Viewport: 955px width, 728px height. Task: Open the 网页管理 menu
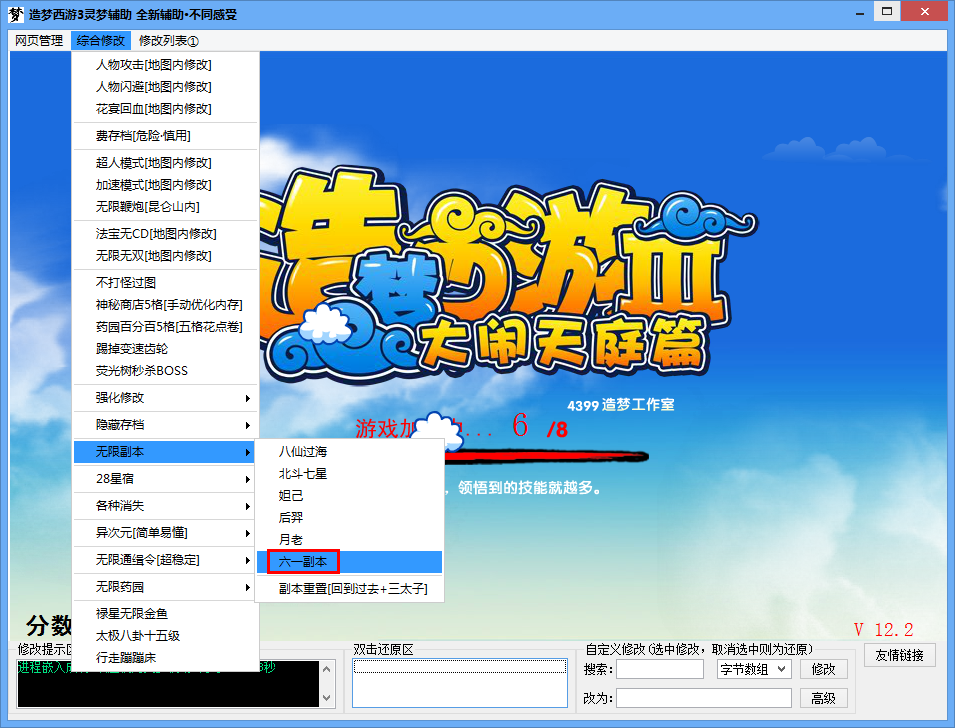coord(39,41)
